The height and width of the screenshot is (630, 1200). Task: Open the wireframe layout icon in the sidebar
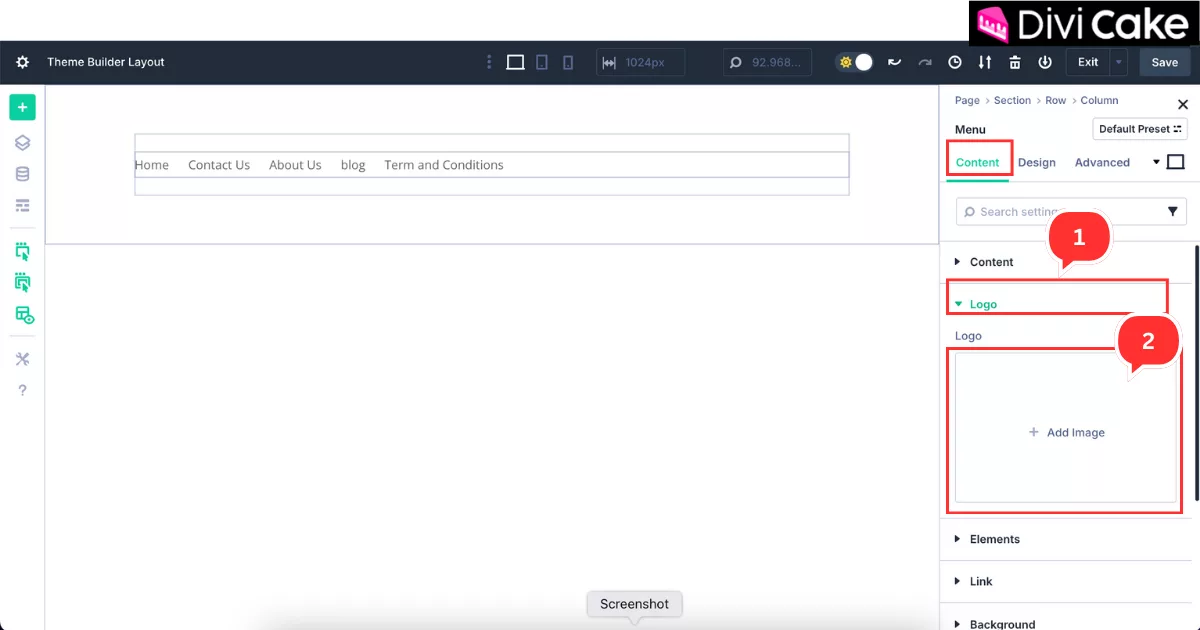22,205
